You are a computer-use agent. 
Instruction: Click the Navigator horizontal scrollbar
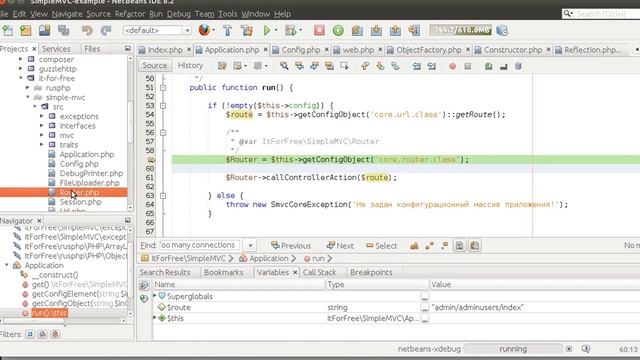(64, 321)
